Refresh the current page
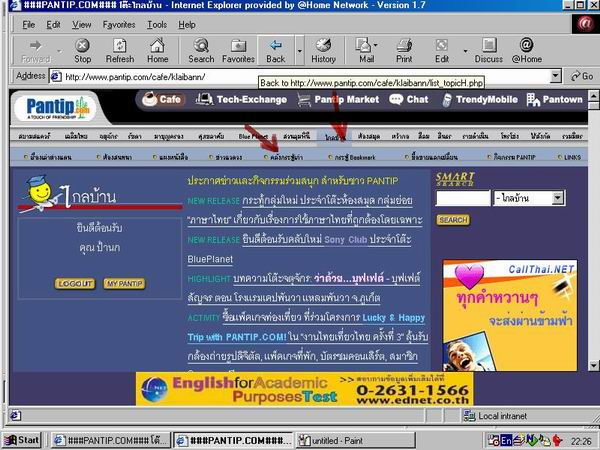 [x=120, y=51]
